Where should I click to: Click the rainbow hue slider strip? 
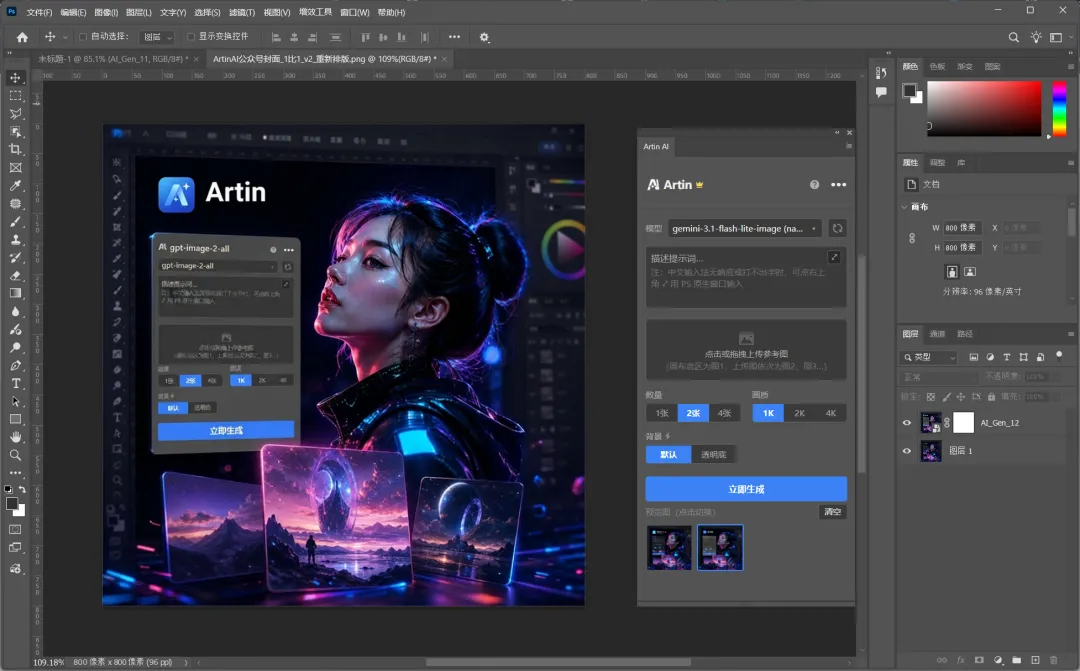pyautogui.click(x=1059, y=110)
